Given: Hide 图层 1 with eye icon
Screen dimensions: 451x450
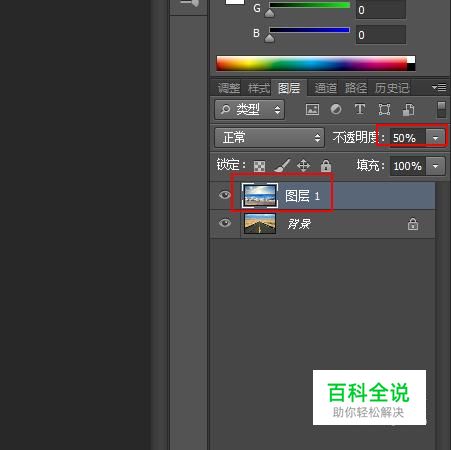Looking at the screenshot, I should click(225, 195).
